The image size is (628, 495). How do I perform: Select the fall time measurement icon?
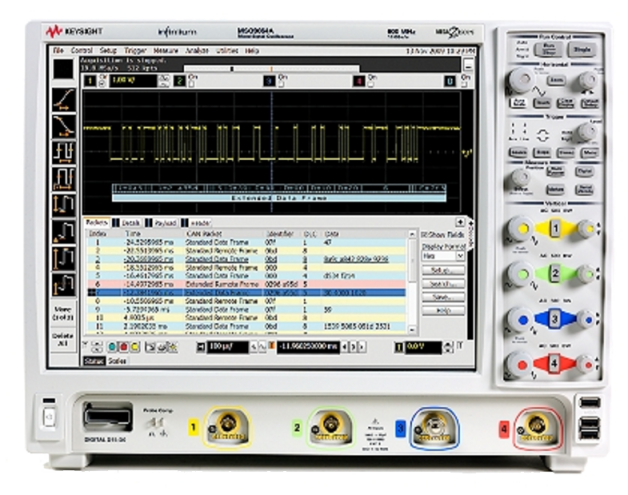pyautogui.click(x=64, y=126)
